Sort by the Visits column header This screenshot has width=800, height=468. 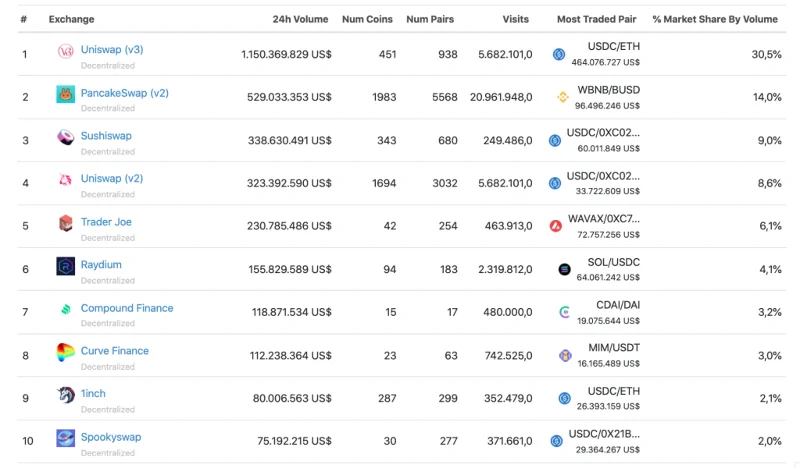point(515,19)
